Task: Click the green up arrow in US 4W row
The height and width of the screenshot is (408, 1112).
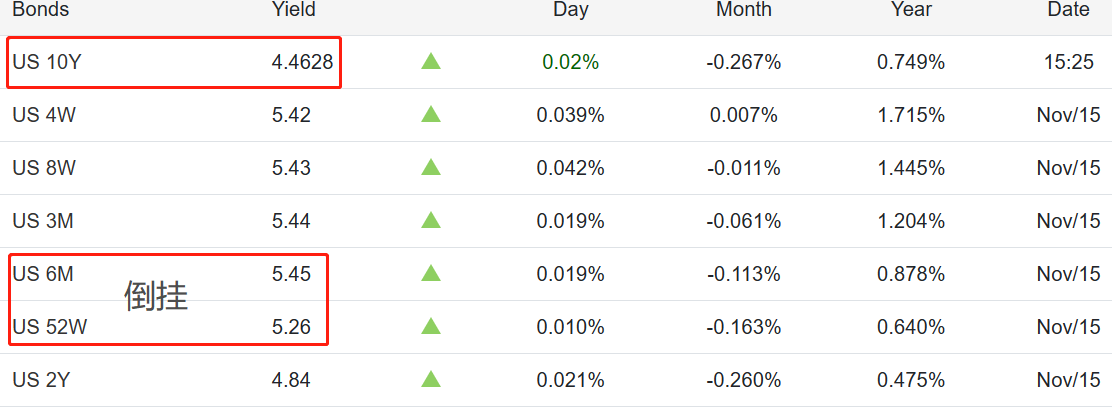Action: point(431,115)
